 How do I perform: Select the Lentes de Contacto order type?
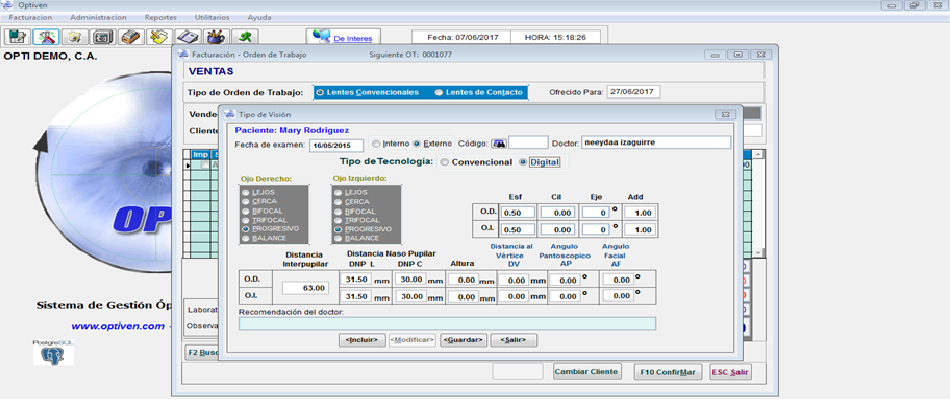439,92
